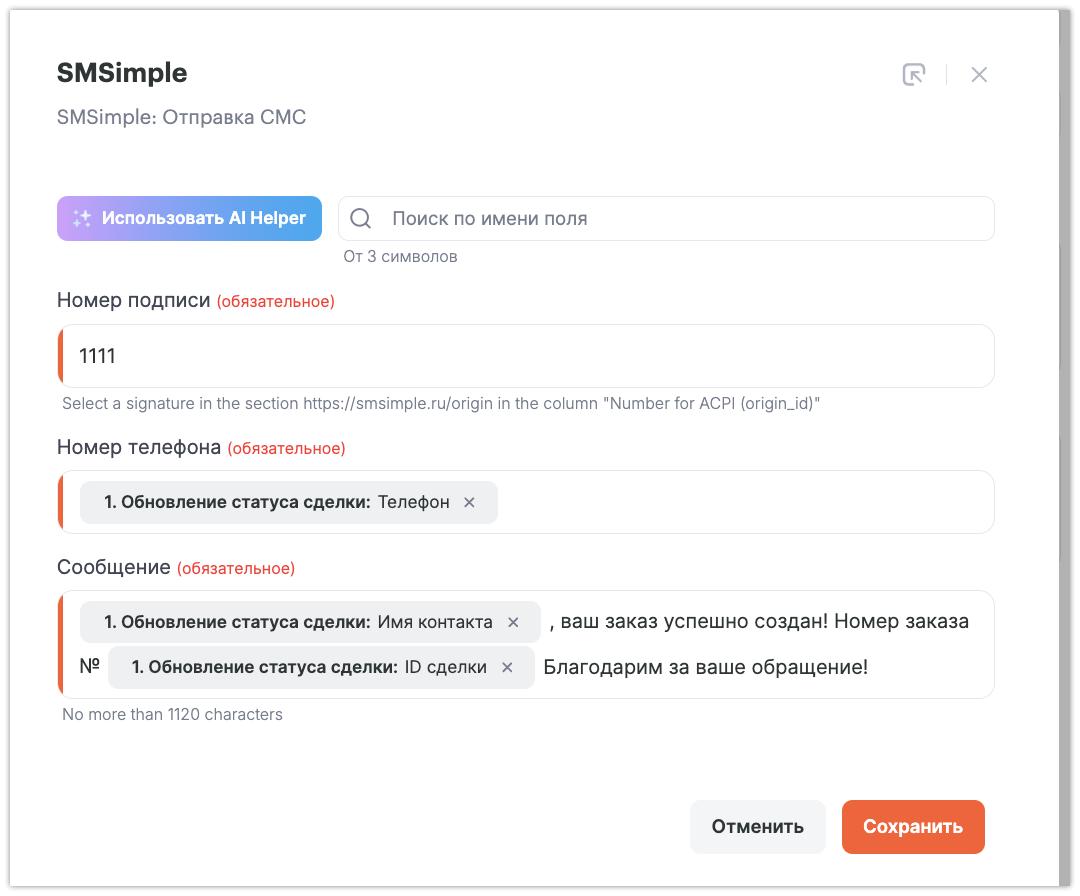This screenshot has width=1080, height=896.
Task: Click the Сообщение field label
Action: click(114, 567)
